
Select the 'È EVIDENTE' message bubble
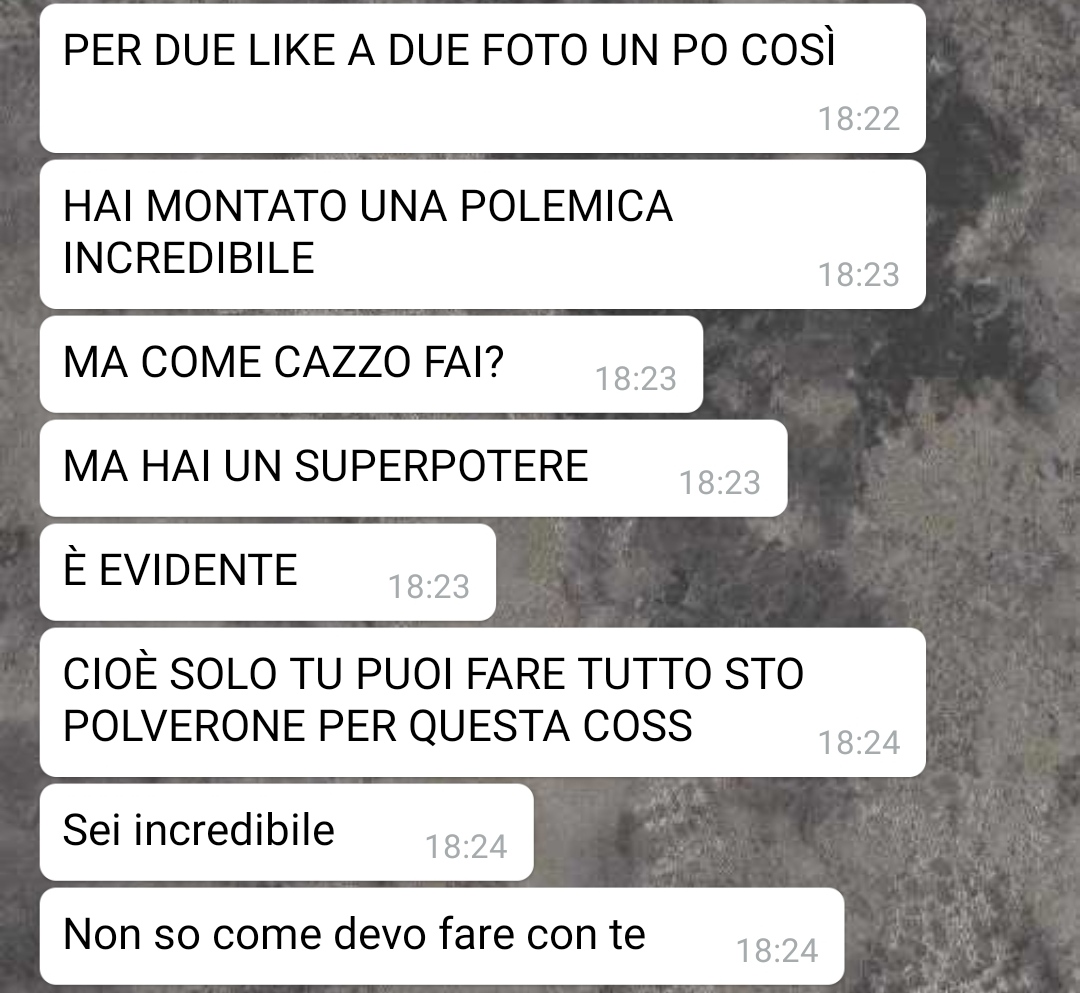pyautogui.click(x=268, y=572)
